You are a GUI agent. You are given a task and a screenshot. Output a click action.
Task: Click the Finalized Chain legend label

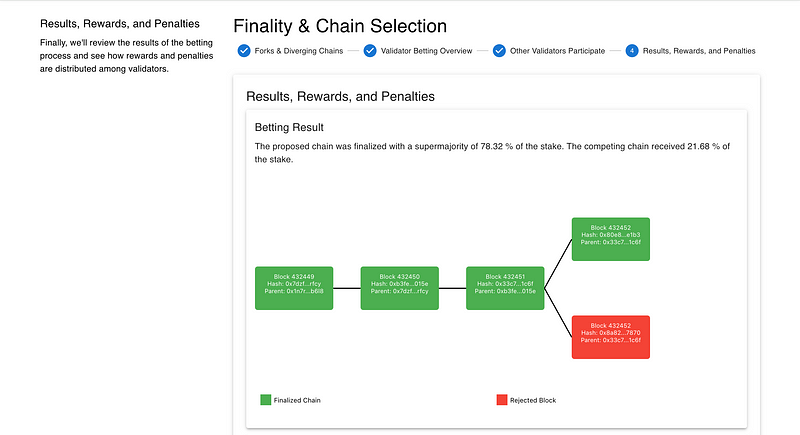pyautogui.click(x=298, y=400)
